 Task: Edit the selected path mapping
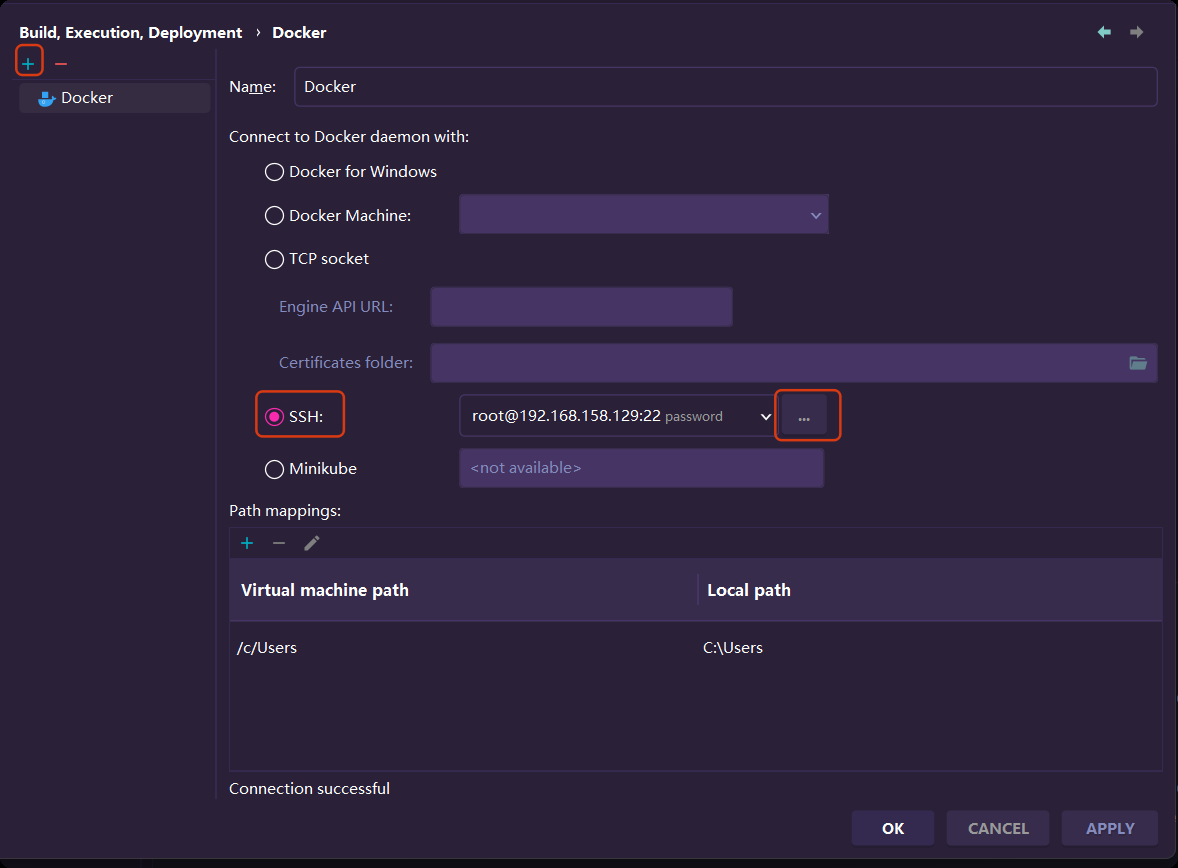(x=312, y=543)
